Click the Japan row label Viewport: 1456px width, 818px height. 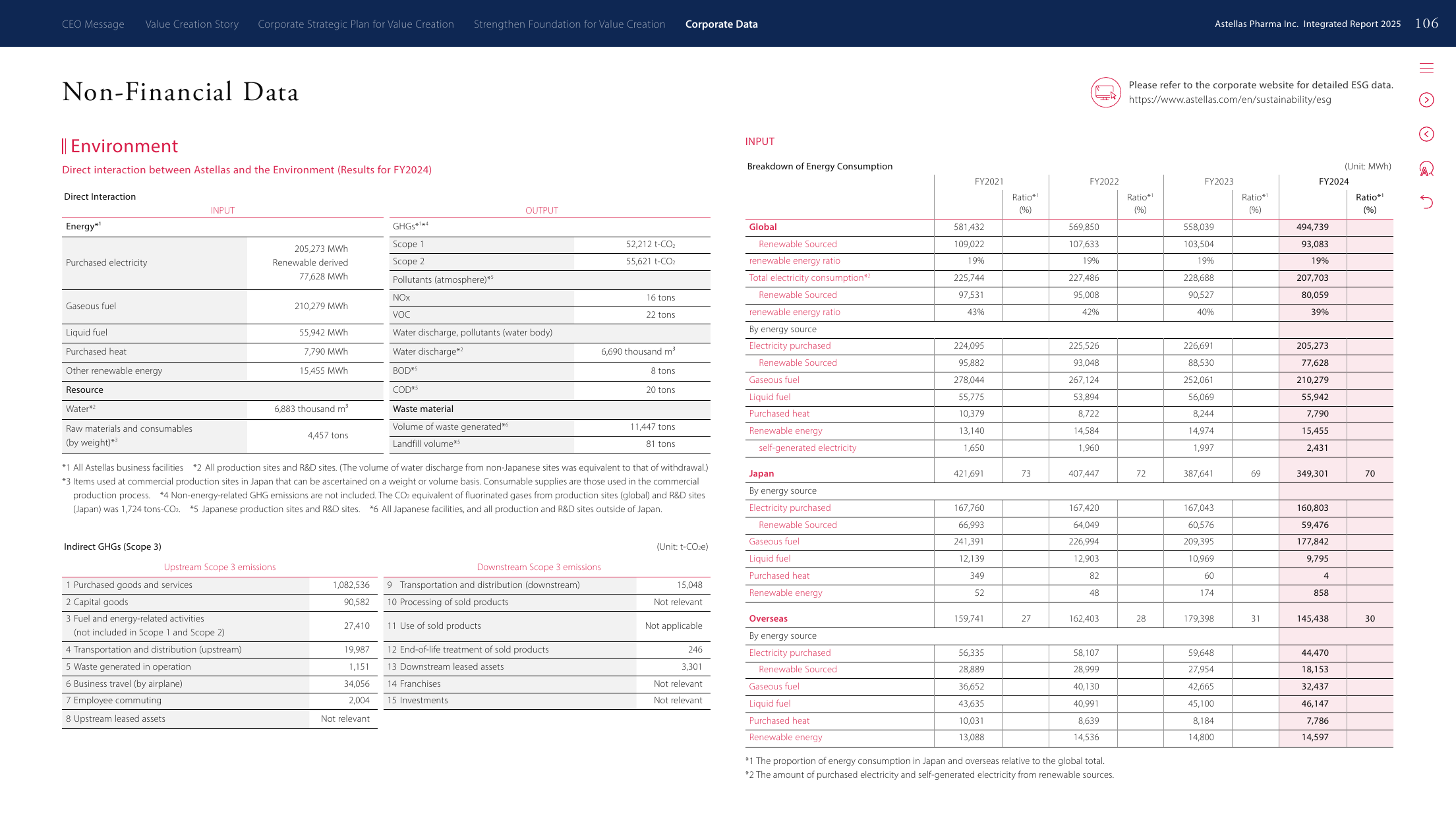(x=761, y=473)
